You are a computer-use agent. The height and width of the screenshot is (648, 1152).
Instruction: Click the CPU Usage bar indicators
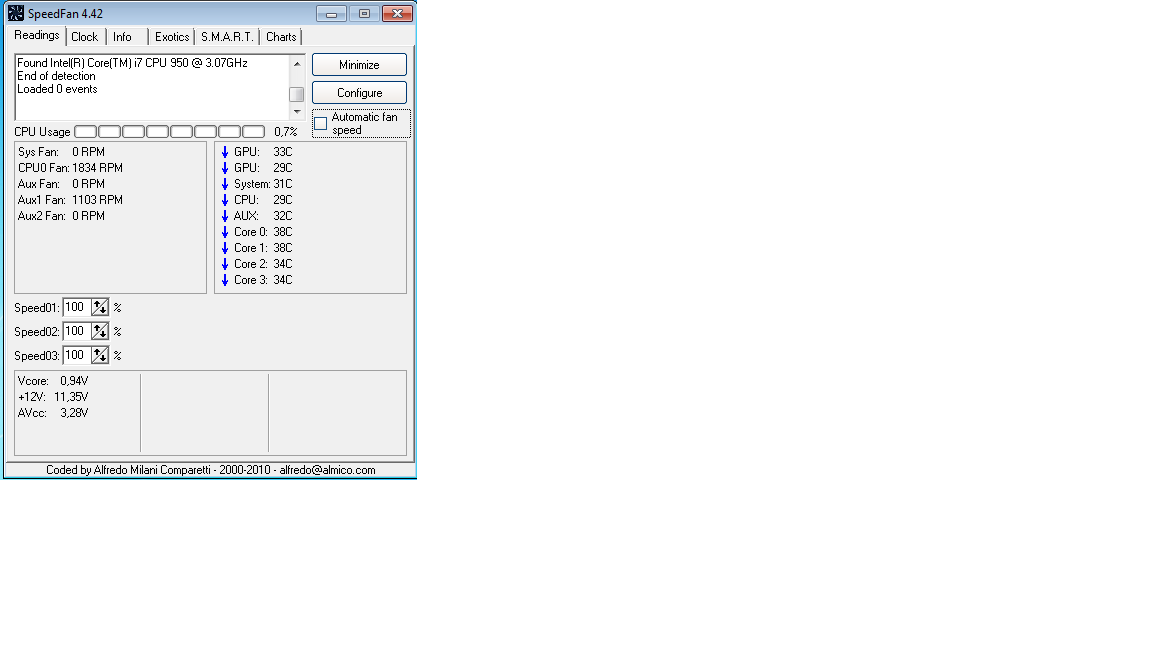(x=170, y=132)
